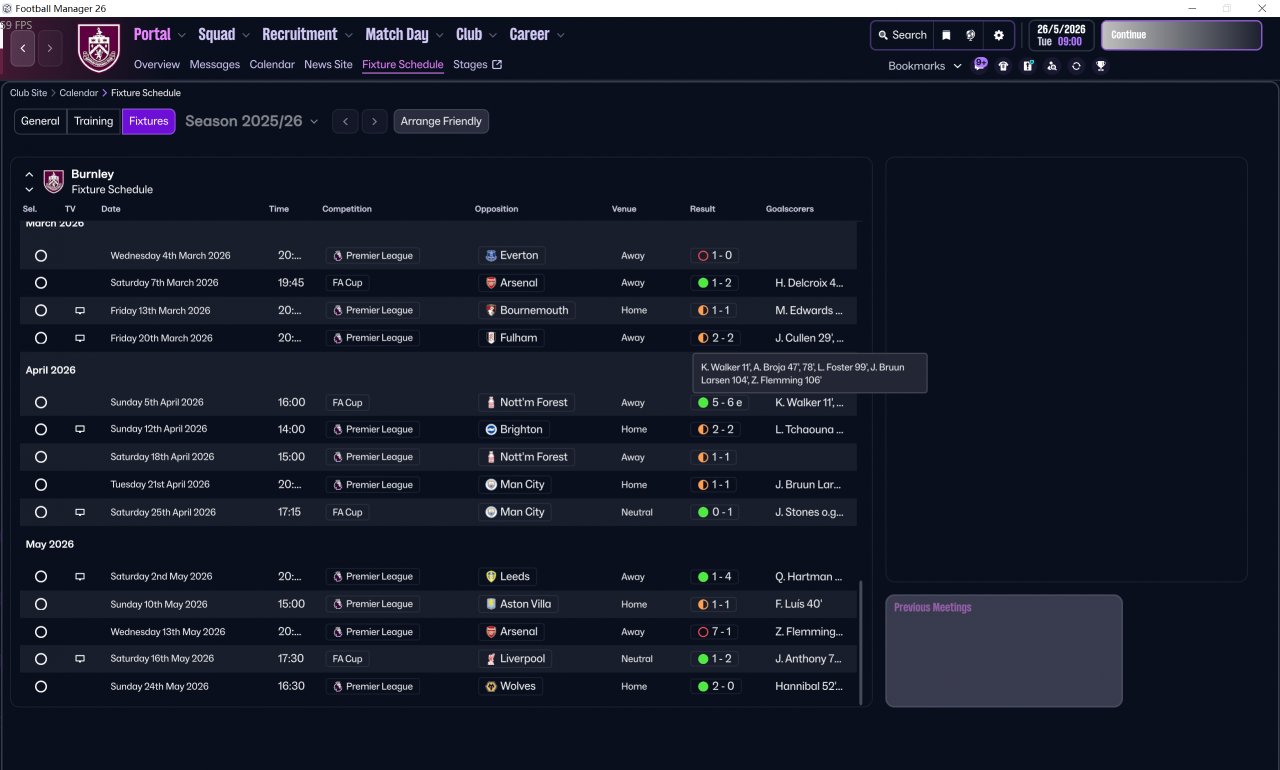This screenshot has height=770, width=1280.
Task: Expand the Squad menu chevron
Action: (x=246, y=35)
